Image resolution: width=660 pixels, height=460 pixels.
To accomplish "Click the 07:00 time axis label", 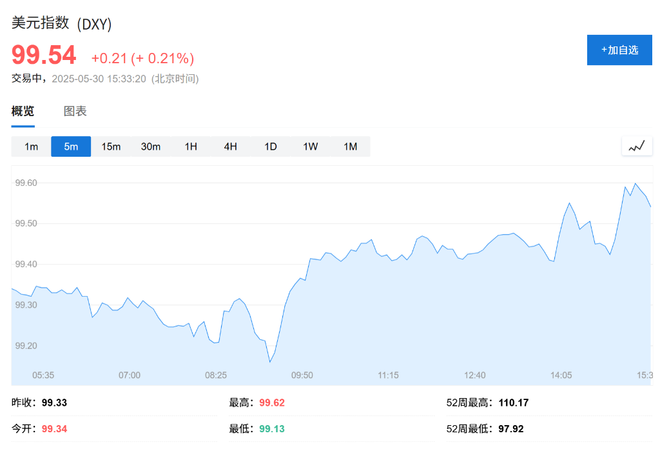I will [129, 375].
